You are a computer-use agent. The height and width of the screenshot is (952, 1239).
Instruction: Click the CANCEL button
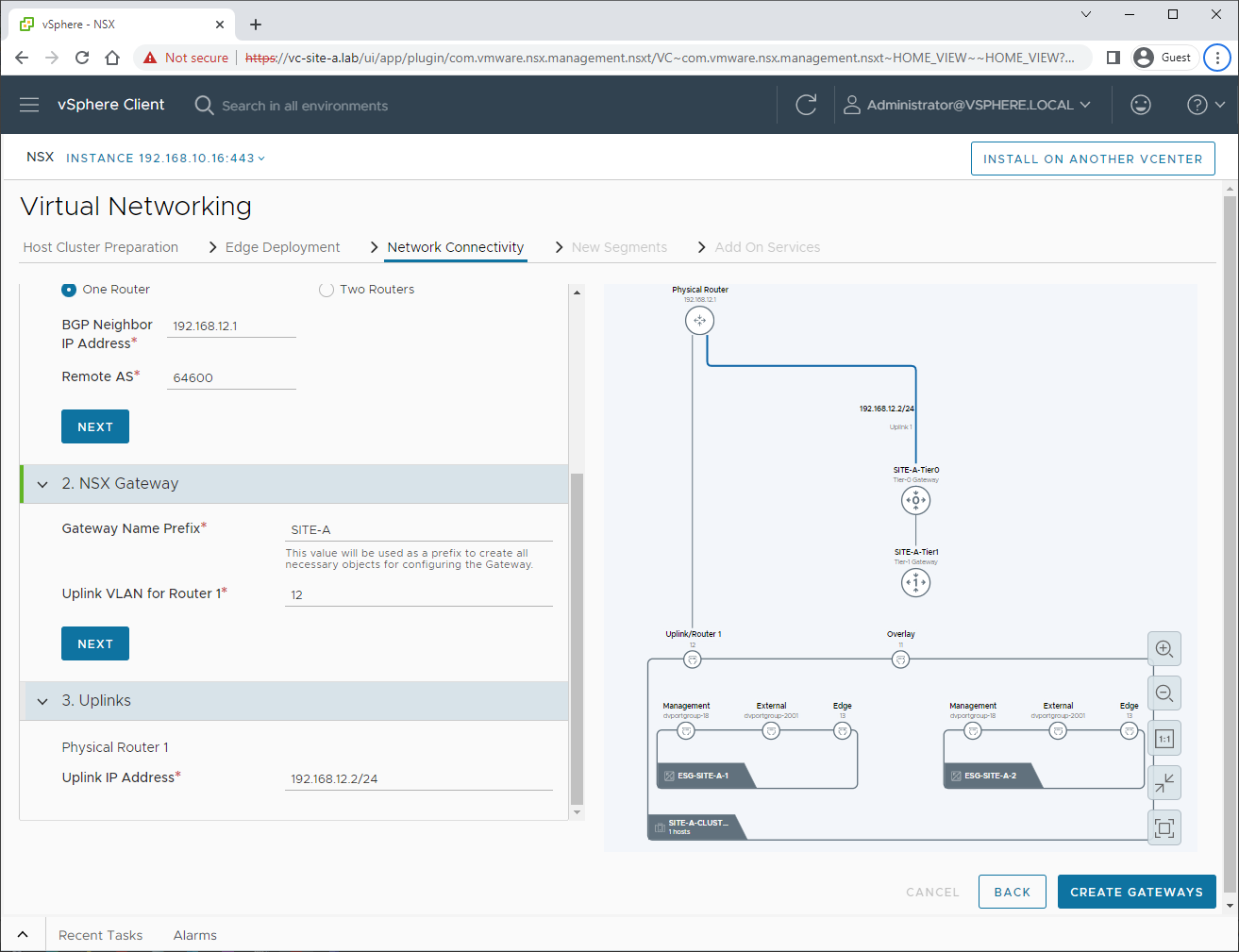932,892
